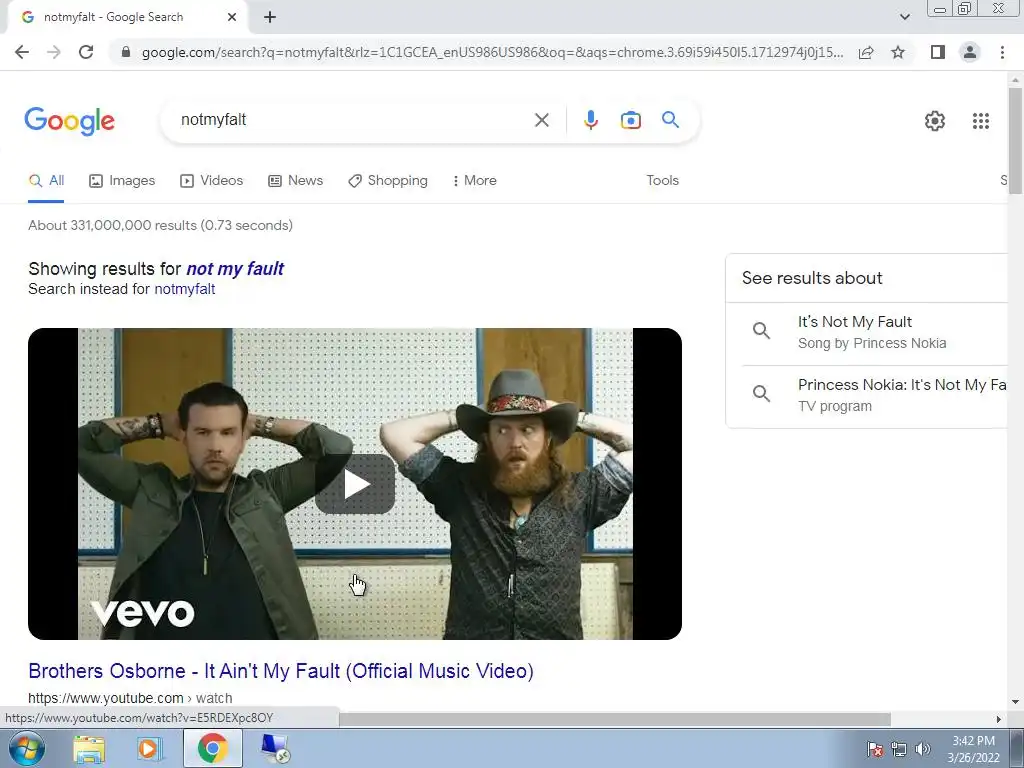Switch to the Images tab
This screenshot has height=768, width=1024.
click(122, 181)
